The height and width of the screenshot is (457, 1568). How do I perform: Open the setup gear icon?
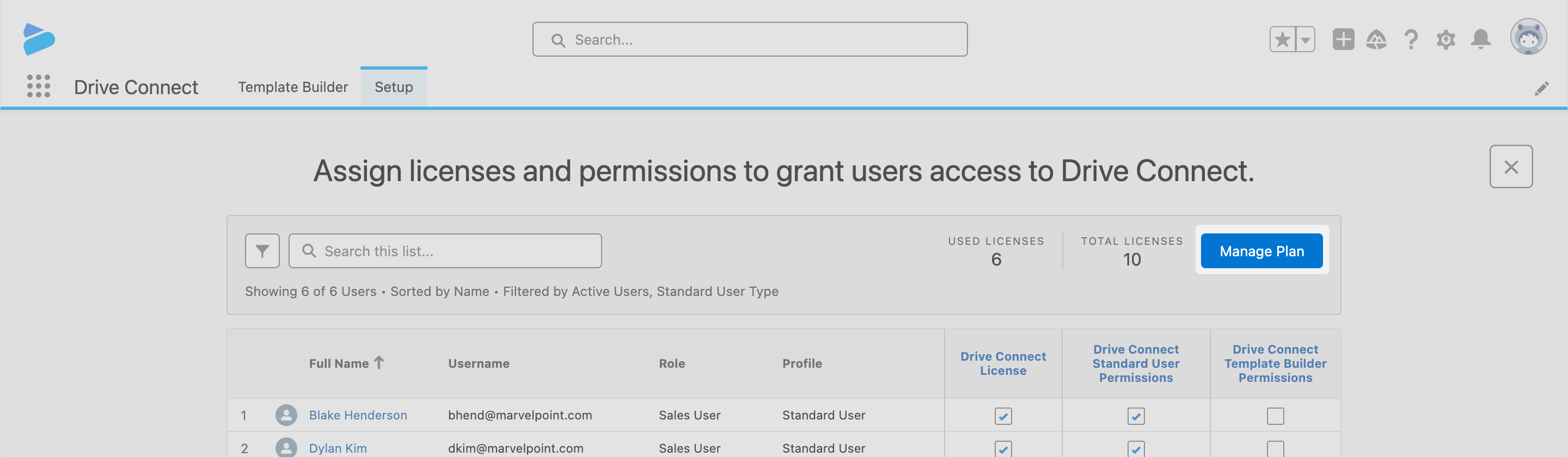point(1445,40)
